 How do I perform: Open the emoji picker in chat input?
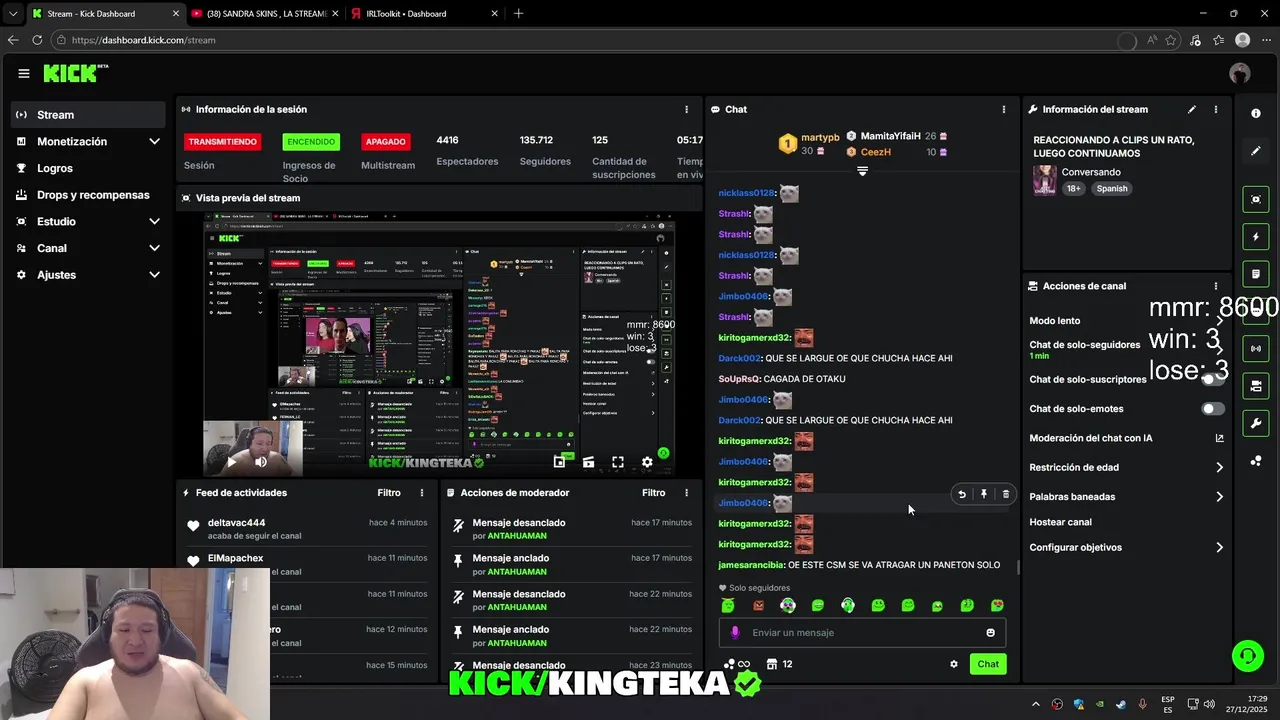tap(991, 632)
